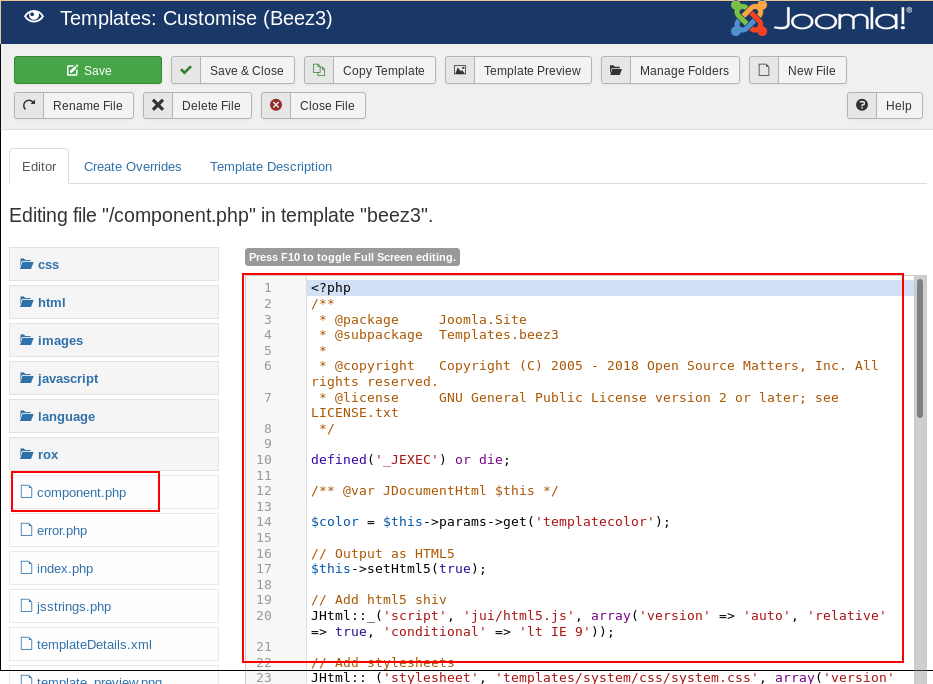Click the Delete File X icon
This screenshot has height=684, width=933.
158,105
